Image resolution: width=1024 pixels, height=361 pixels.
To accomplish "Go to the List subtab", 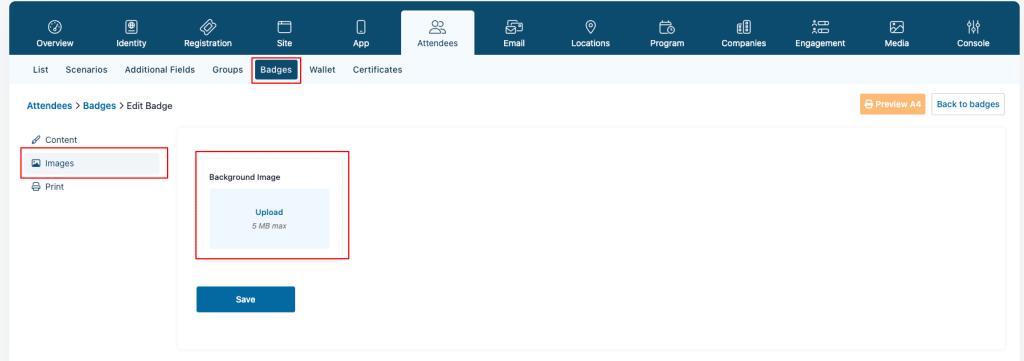I will tap(40, 69).
